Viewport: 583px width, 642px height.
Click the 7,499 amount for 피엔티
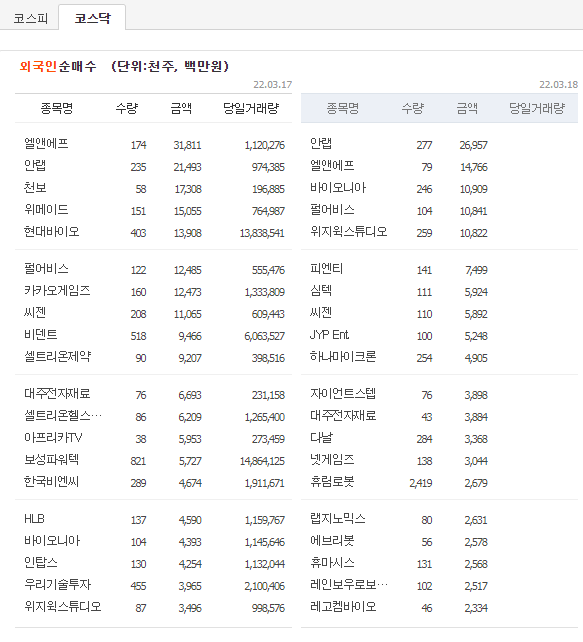coord(476,270)
